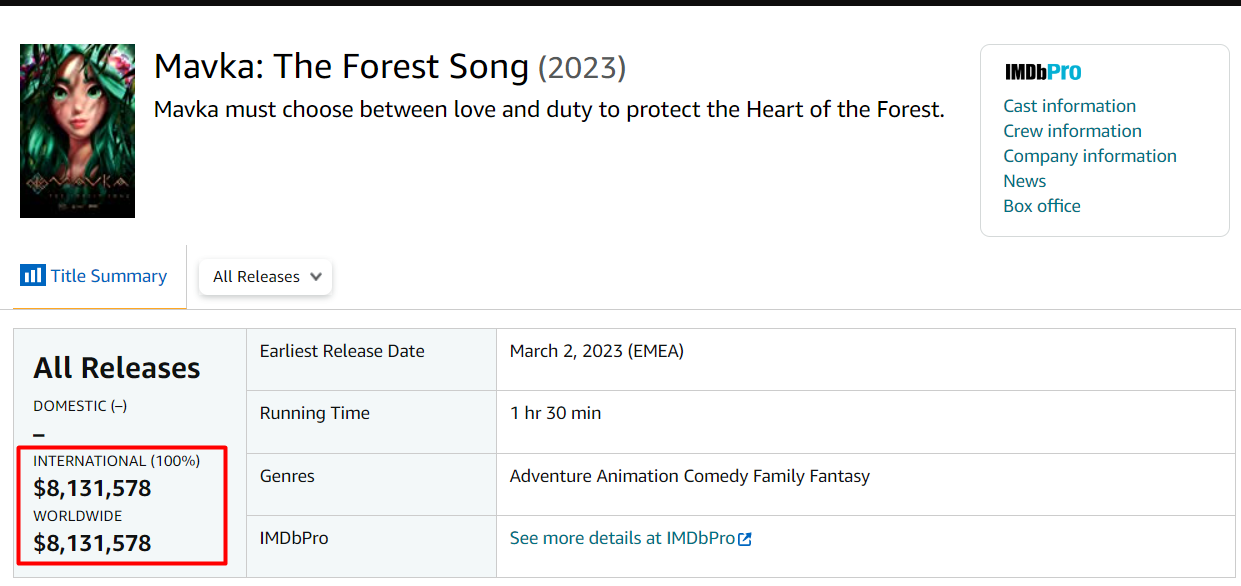Click the Adventure Animation Comedy Family Fantasy genres
The height and width of the screenshot is (586, 1241).
pos(689,476)
